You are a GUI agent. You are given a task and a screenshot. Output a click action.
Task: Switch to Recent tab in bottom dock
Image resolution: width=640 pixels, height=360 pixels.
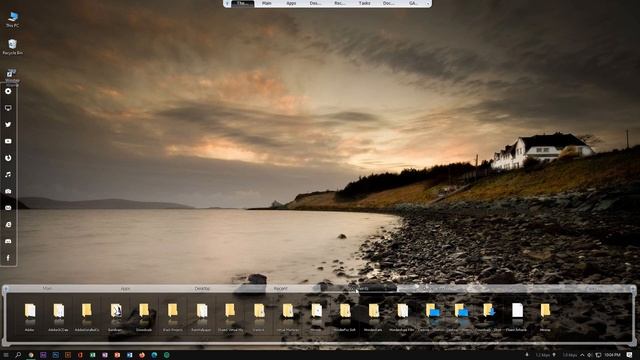[x=280, y=288]
